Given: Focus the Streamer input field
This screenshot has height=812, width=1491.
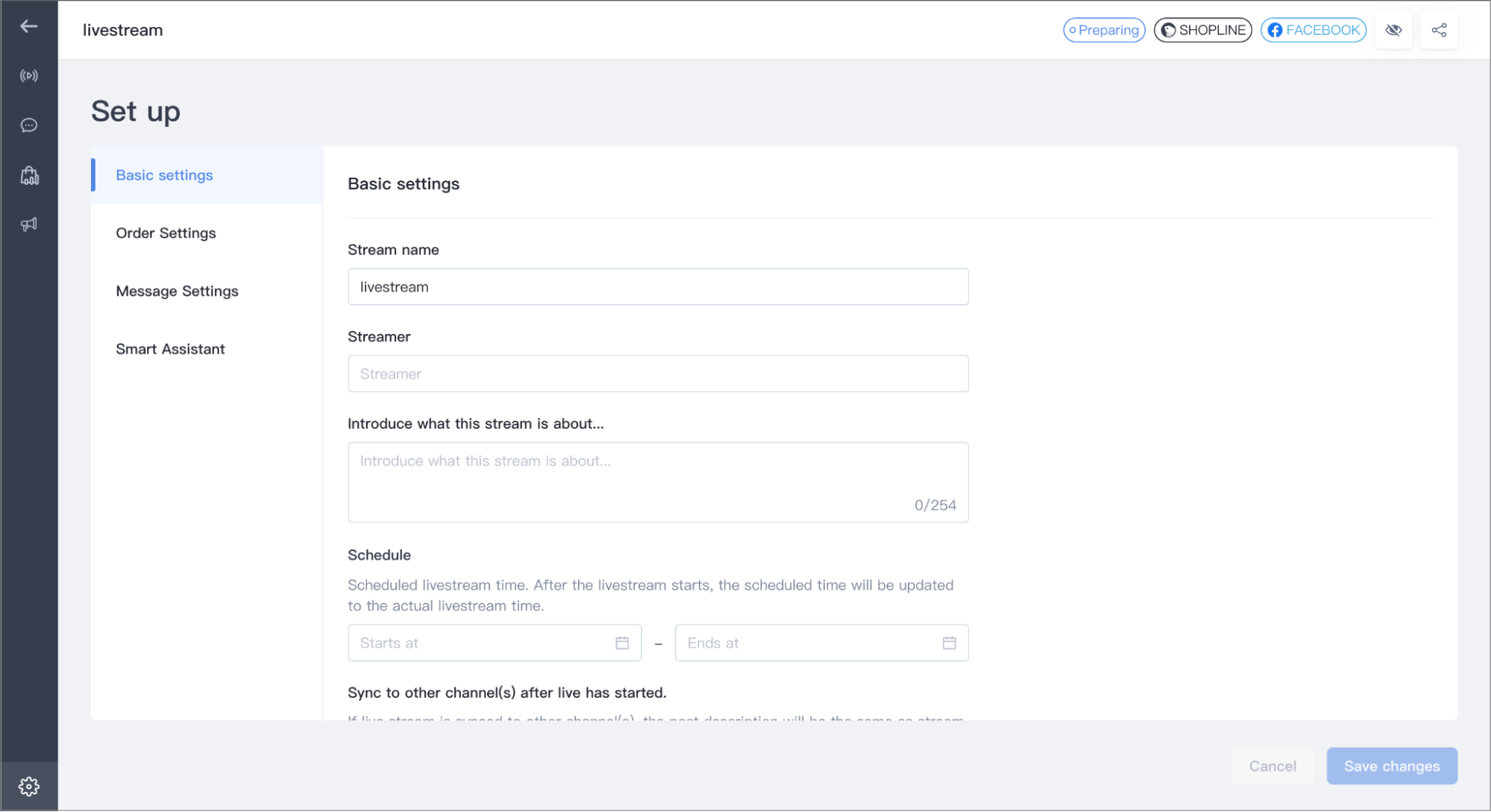Looking at the screenshot, I should point(658,374).
